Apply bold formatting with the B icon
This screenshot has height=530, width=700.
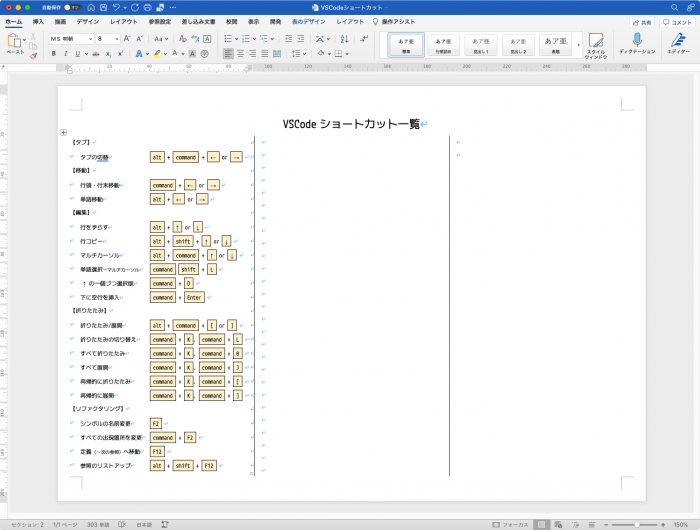click(55, 53)
